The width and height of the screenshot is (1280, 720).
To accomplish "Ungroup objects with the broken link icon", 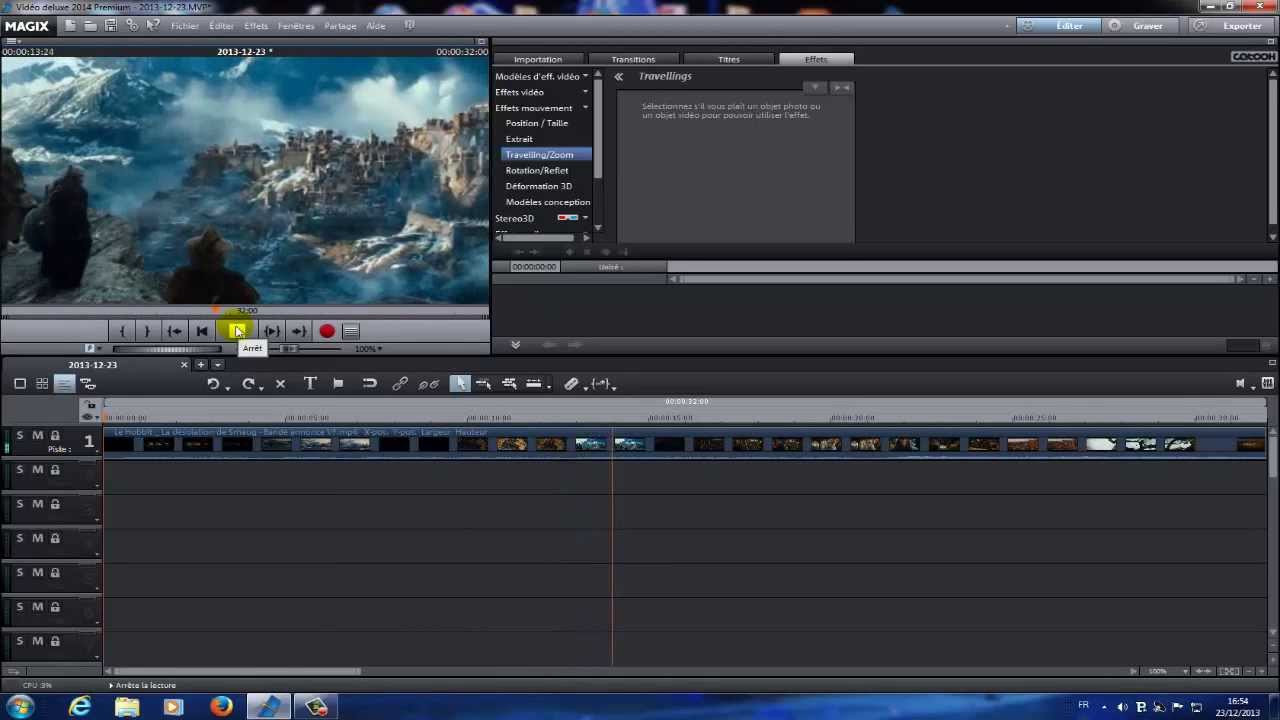I will [x=430, y=383].
